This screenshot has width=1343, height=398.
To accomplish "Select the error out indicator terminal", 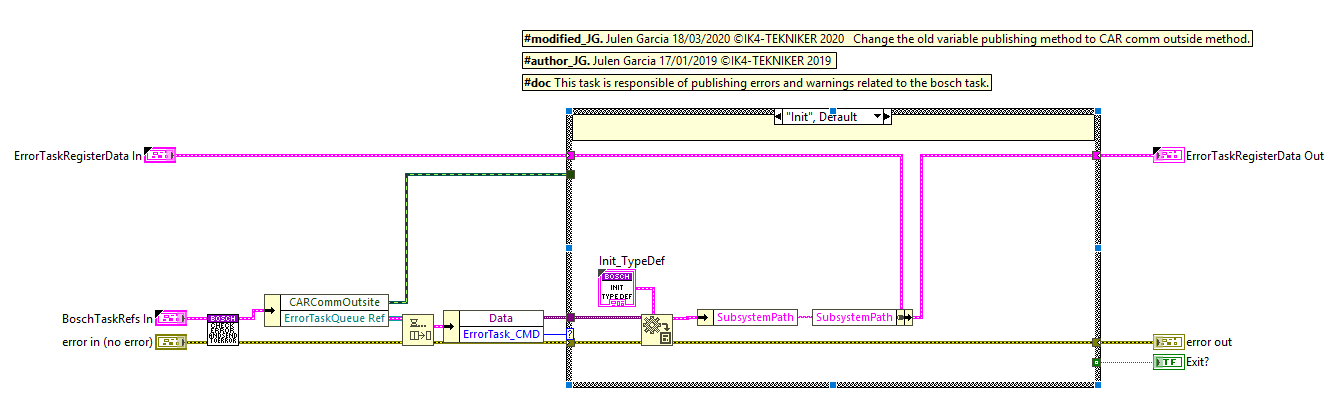I will (1168, 342).
